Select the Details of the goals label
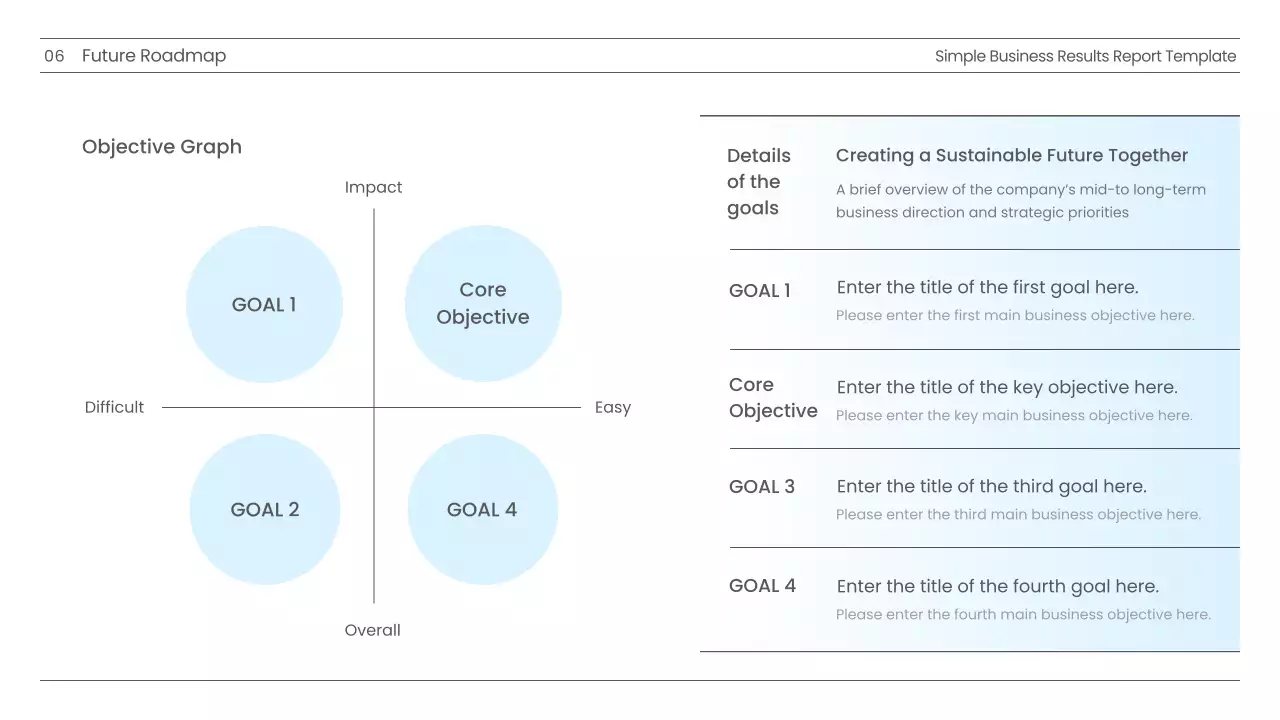Viewport: 1280px width, 720px height. [758, 182]
